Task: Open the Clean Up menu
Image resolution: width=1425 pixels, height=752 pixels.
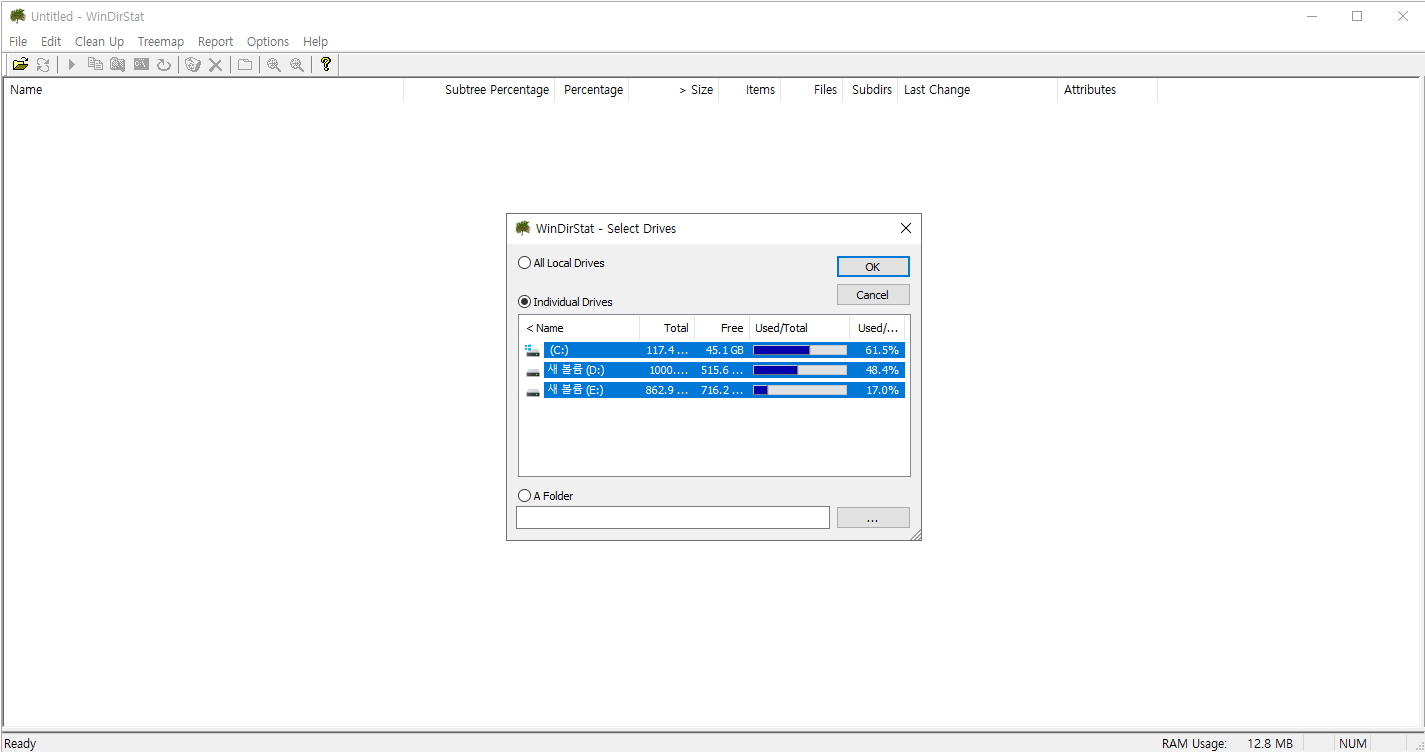Action: [99, 41]
